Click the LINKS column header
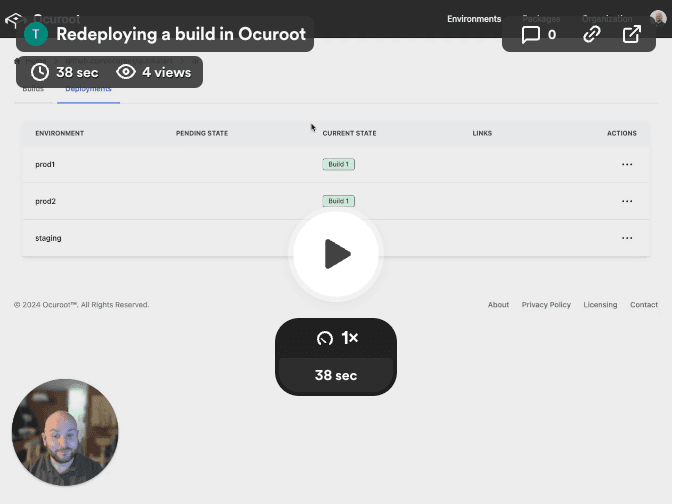 [482, 133]
